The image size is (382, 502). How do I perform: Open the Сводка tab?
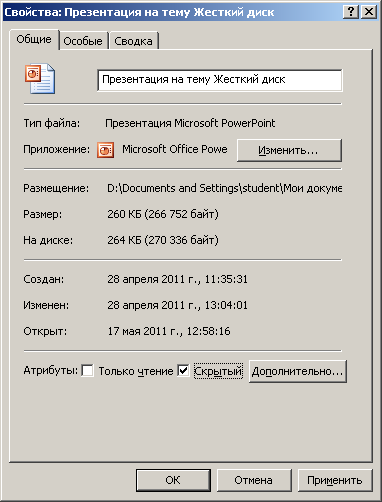pos(133,41)
